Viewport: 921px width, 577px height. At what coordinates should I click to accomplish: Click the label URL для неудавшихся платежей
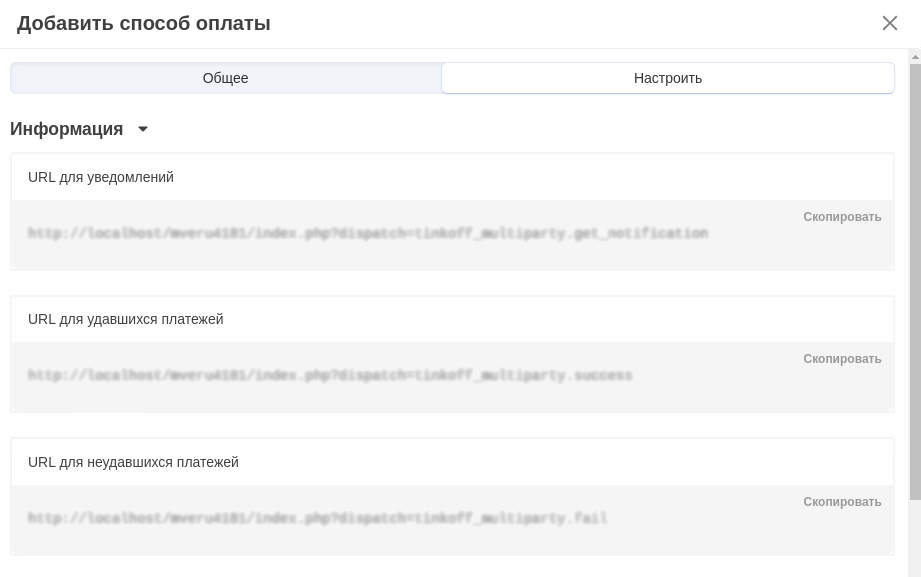[x=133, y=462]
